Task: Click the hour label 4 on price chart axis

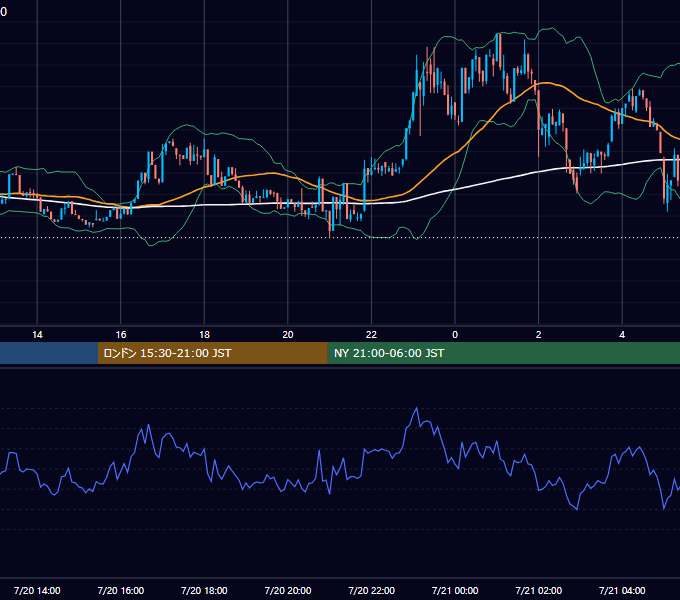Action: 622,335
